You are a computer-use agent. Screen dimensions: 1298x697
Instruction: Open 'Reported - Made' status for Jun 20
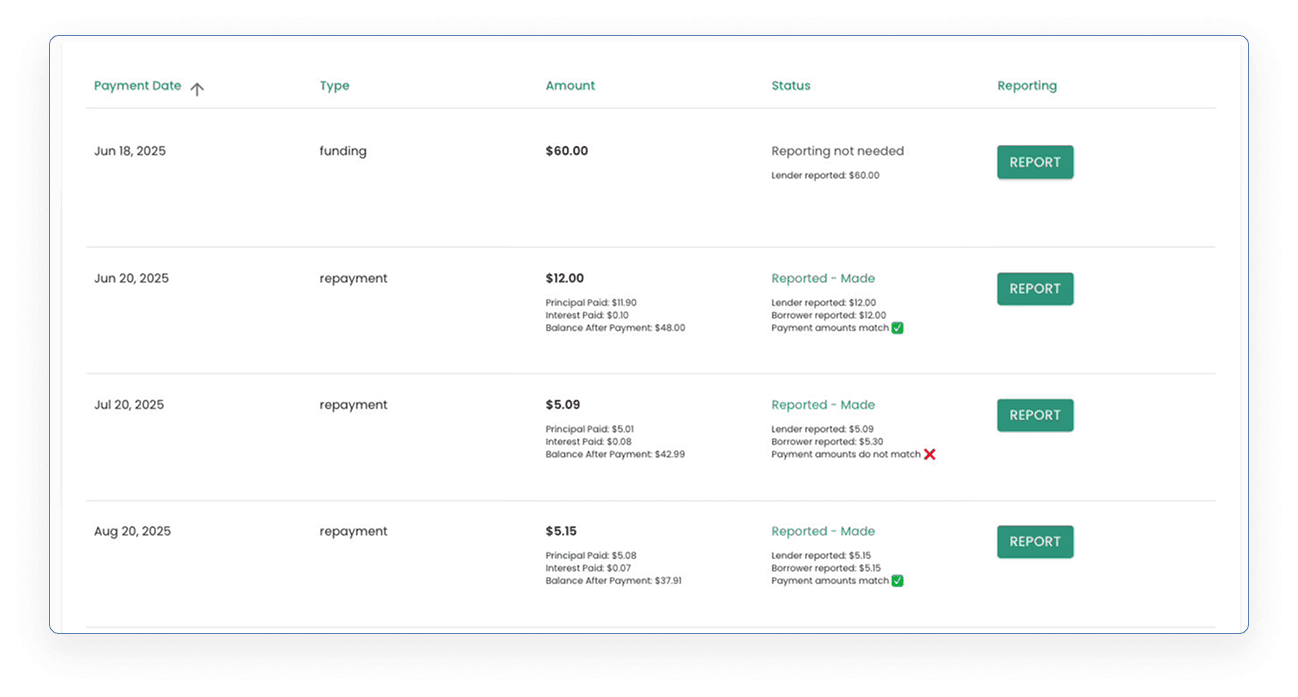(x=823, y=279)
